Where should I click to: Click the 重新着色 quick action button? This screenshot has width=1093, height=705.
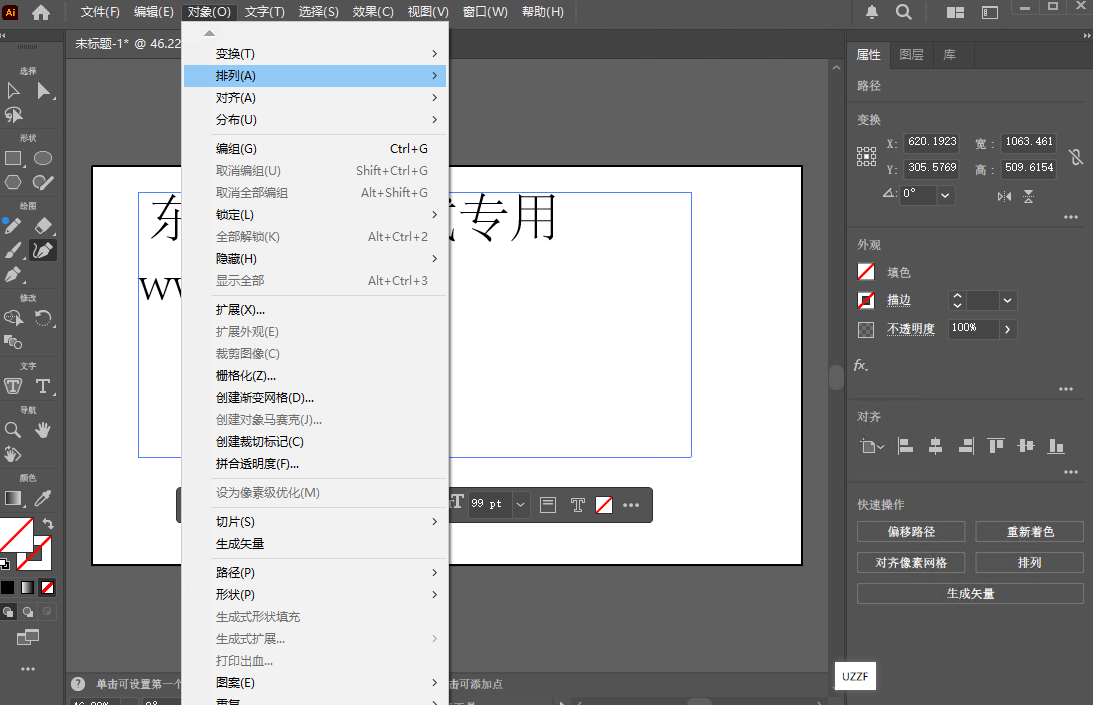pos(1029,531)
